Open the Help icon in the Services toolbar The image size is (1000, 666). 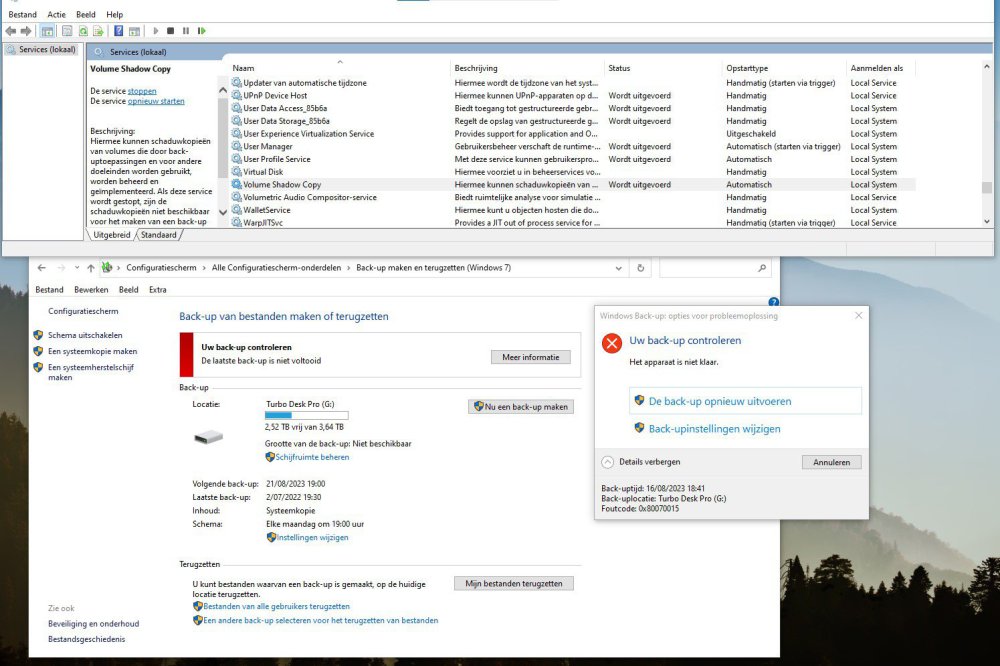click(x=119, y=30)
